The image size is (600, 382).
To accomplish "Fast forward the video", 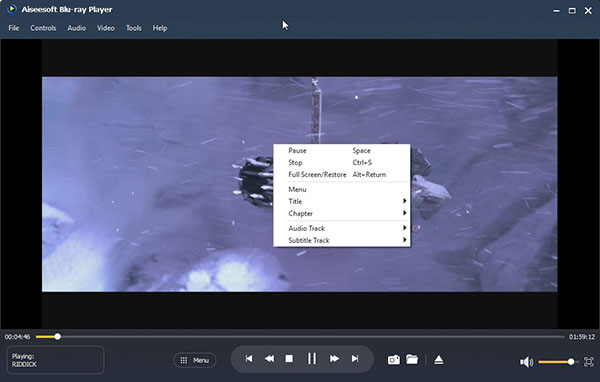I will pos(334,359).
